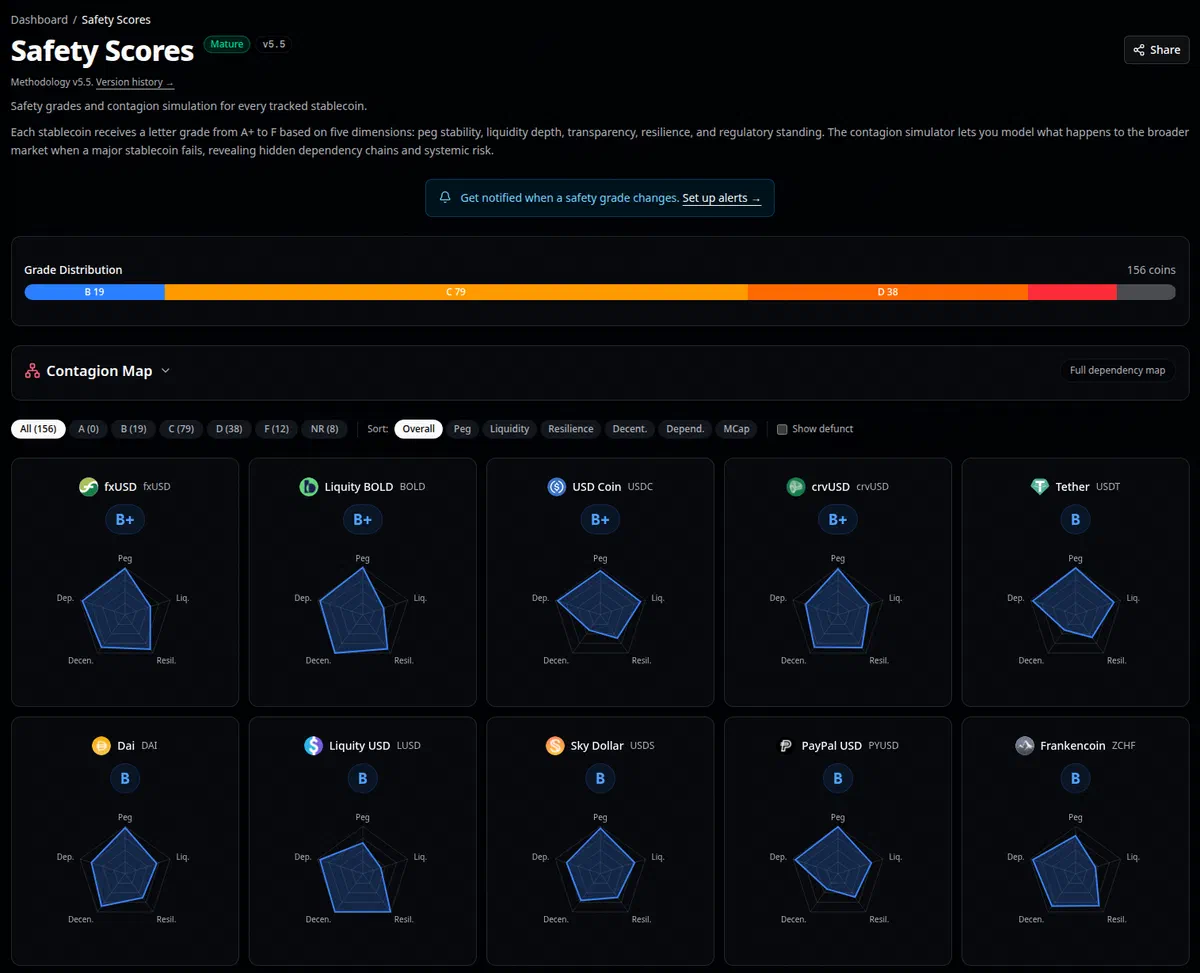1200x973 pixels.
Task: Click the 'PYUSD' ticker text
Action: (x=883, y=746)
